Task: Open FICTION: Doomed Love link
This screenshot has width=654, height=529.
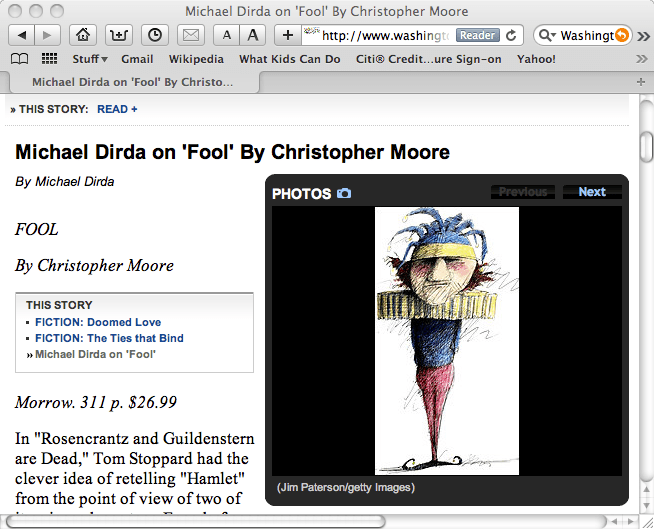Action: [x=98, y=322]
